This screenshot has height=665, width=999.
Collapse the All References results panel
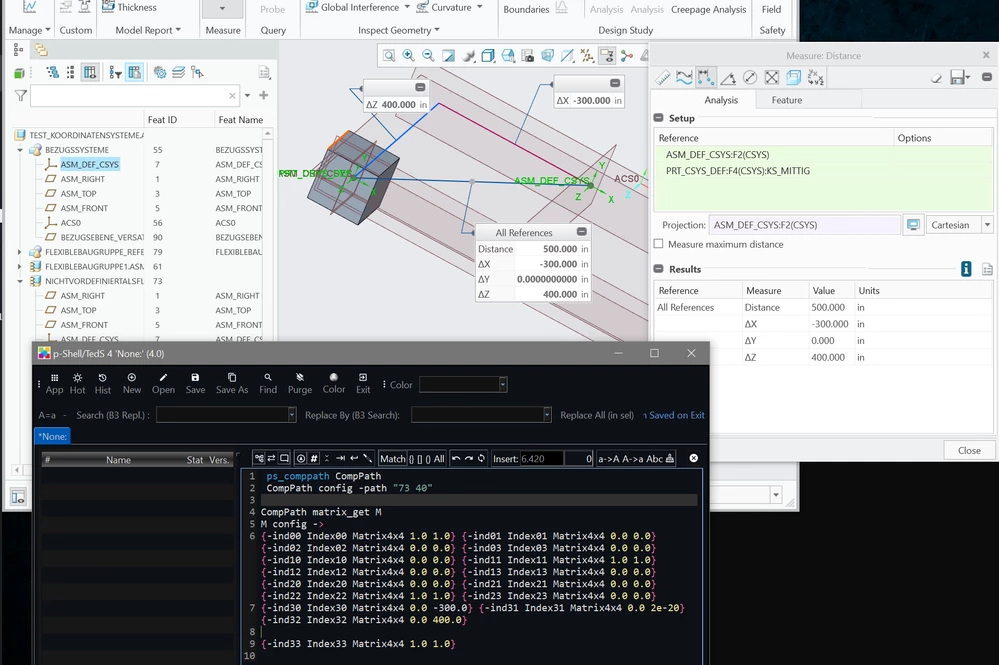coord(581,232)
